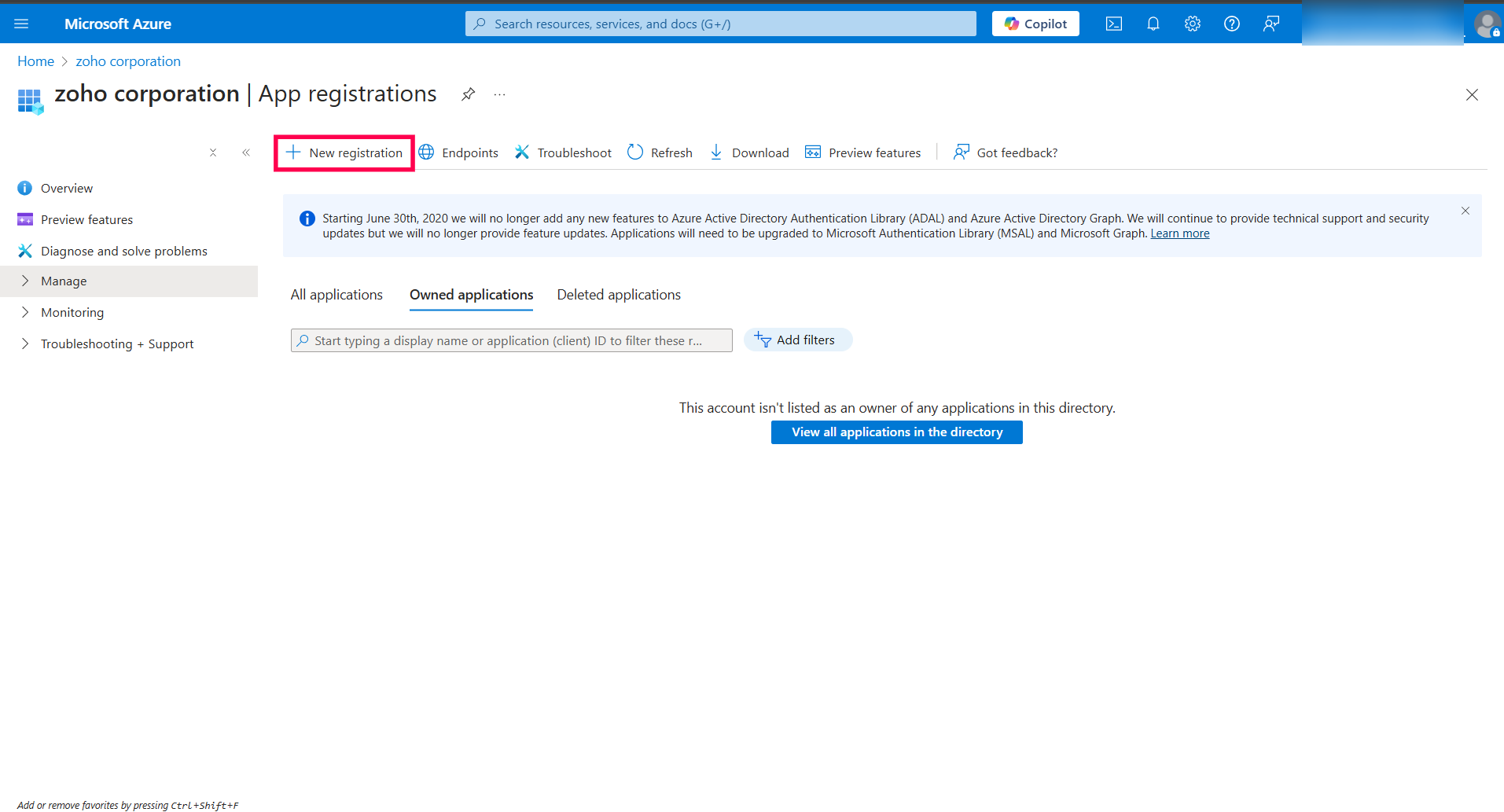
Task: Click the App registrations grid icon beside title
Action: [x=30, y=101]
